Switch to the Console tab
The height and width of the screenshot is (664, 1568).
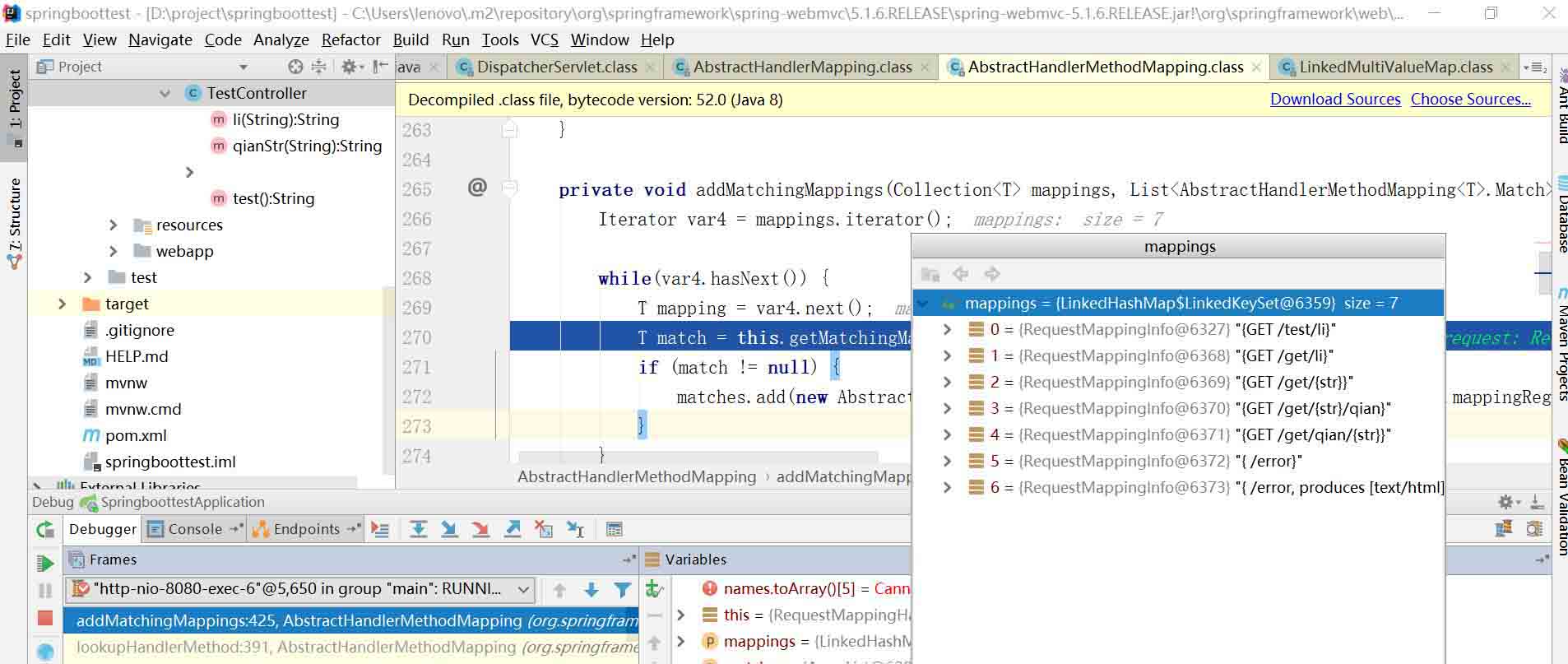pyautogui.click(x=195, y=529)
